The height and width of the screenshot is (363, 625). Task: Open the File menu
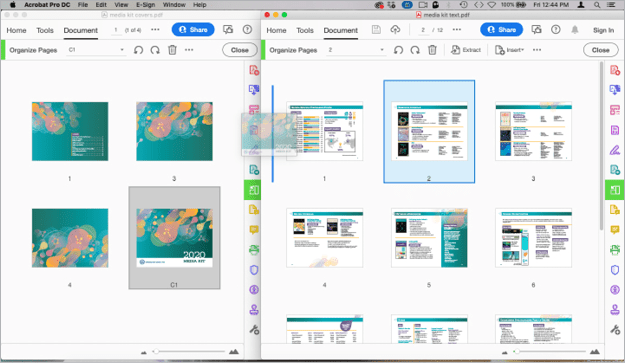(83, 5)
